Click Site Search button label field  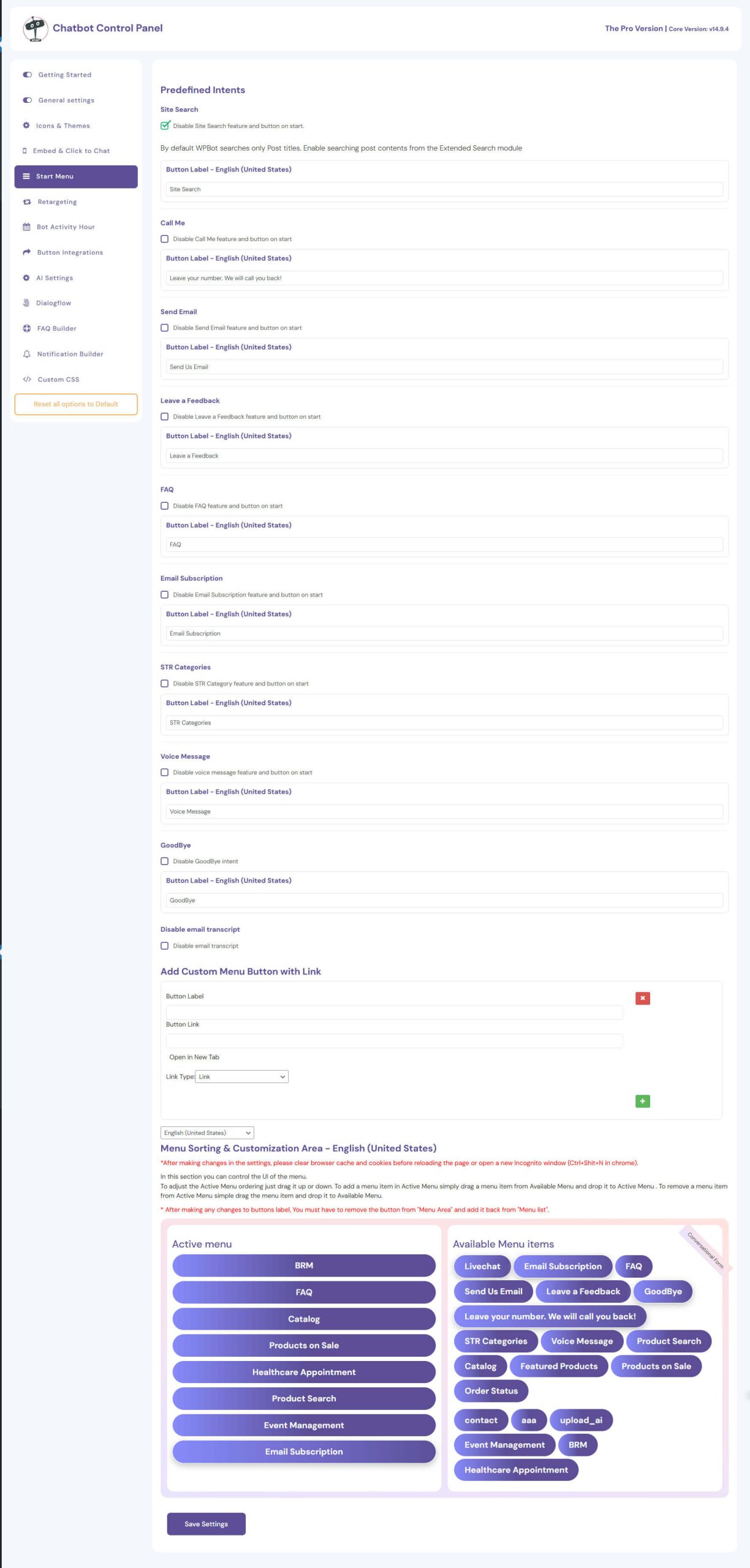(x=444, y=190)
